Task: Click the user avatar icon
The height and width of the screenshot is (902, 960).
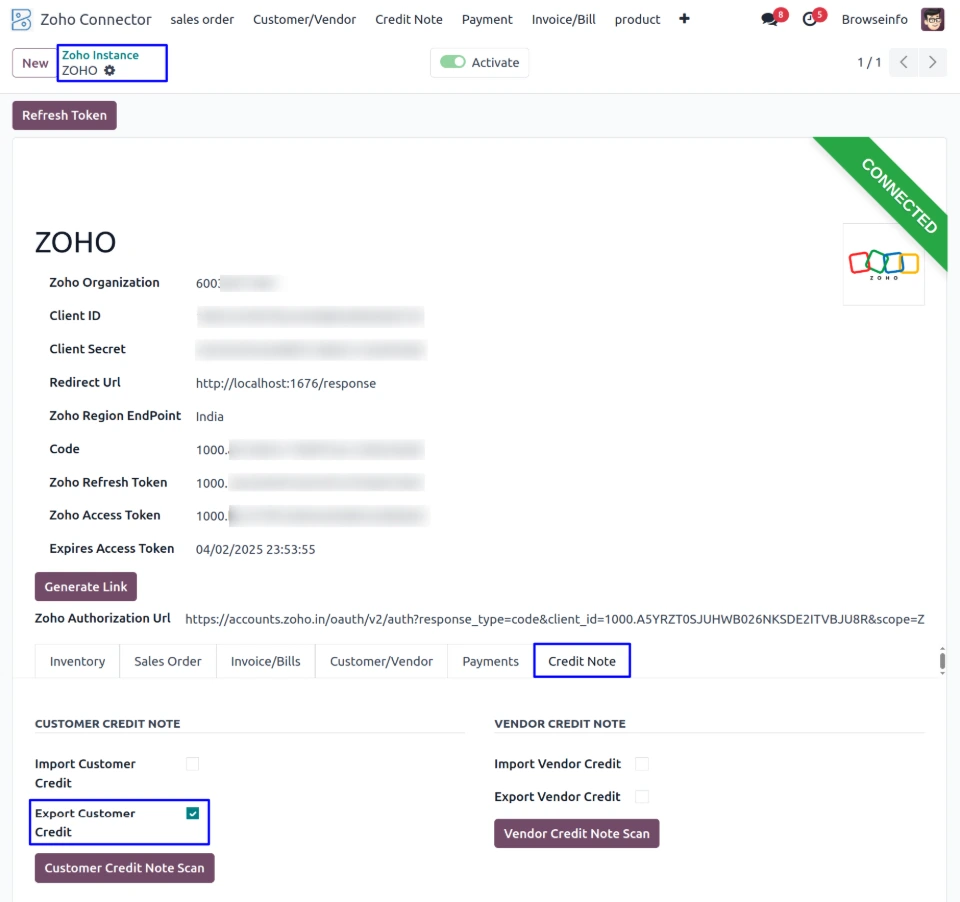Action: (932, 19)
